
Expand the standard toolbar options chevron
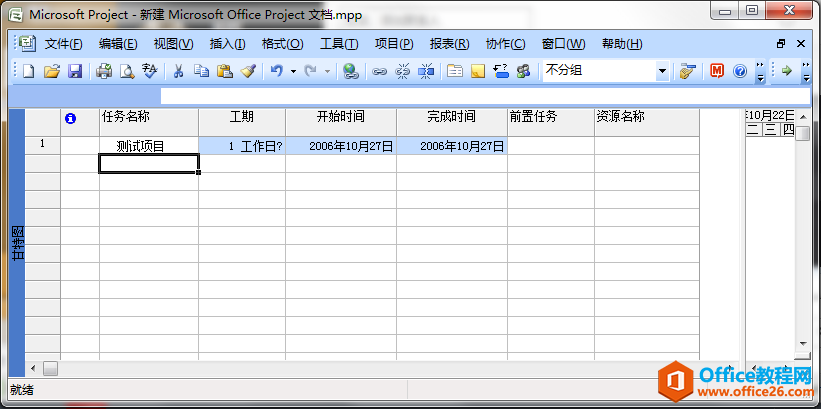pos(760,72)
